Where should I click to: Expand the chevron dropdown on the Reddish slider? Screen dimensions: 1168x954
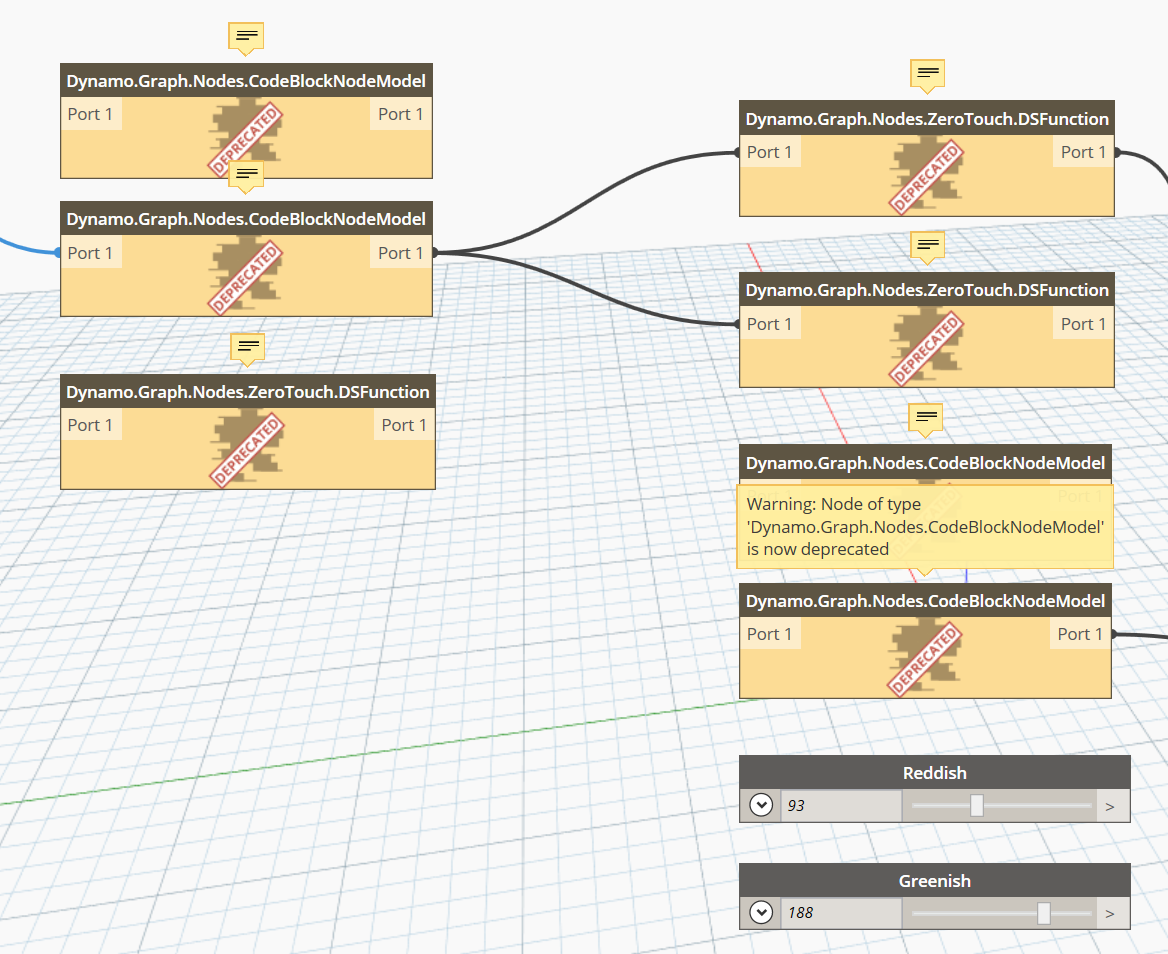[x=761, y=804]
